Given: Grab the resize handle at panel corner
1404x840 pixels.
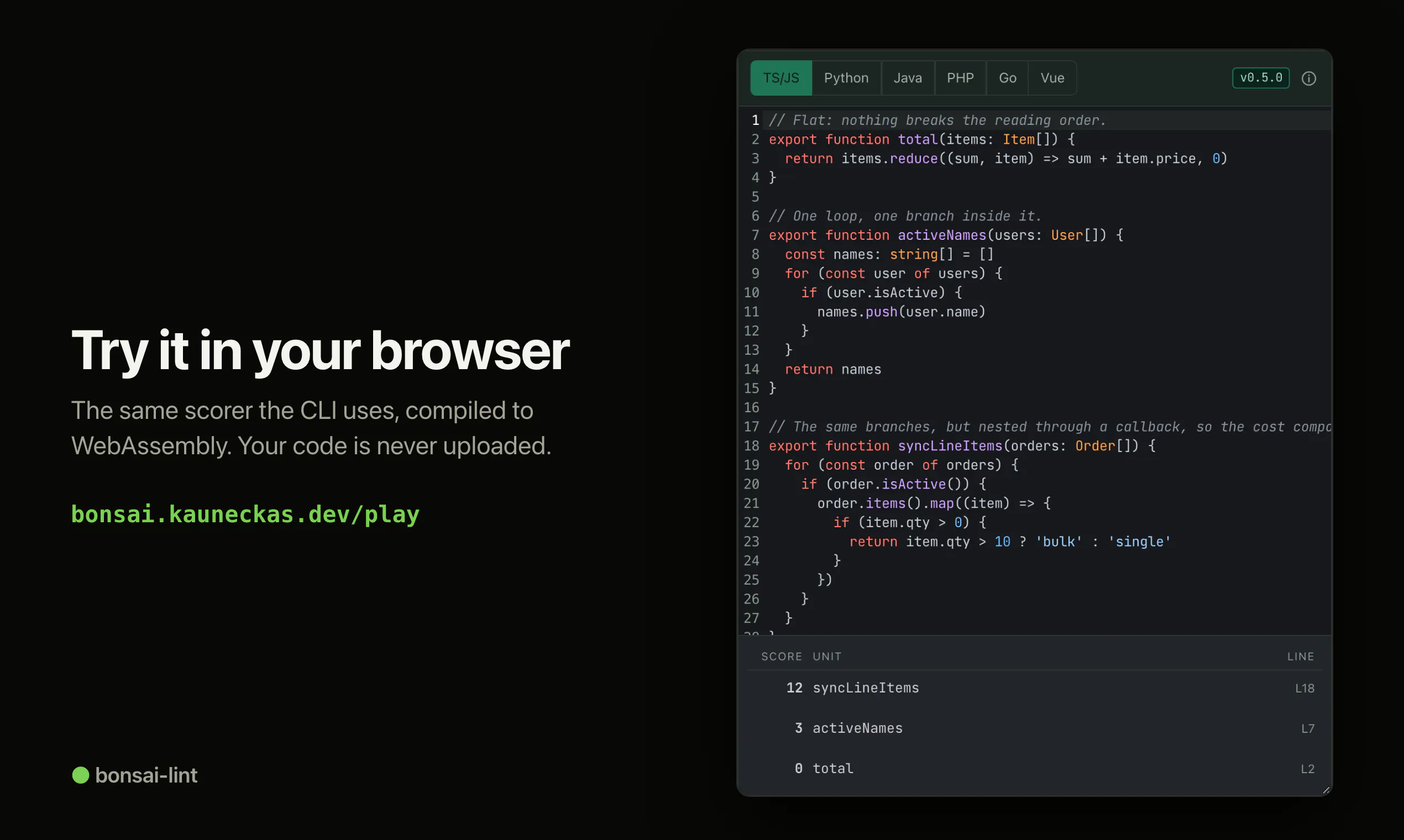Looking at the screenshot, I should pyautogui.click(x=1326, y=790).
